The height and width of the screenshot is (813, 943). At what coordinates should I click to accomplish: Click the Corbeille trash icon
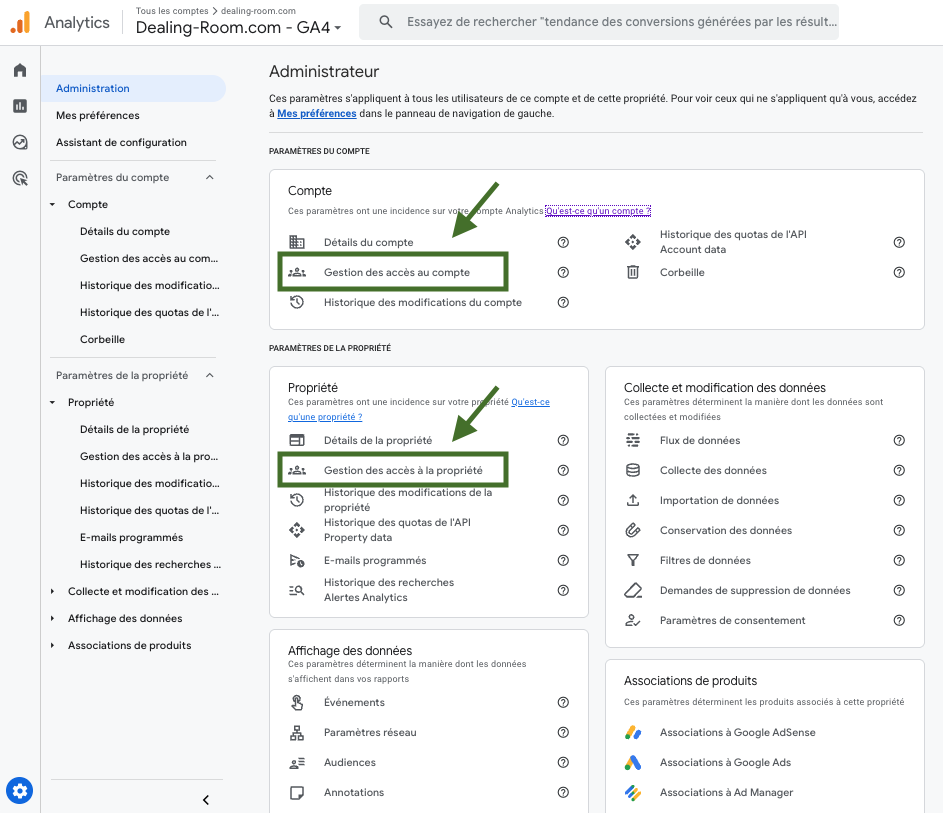click(x=633, y=272)
